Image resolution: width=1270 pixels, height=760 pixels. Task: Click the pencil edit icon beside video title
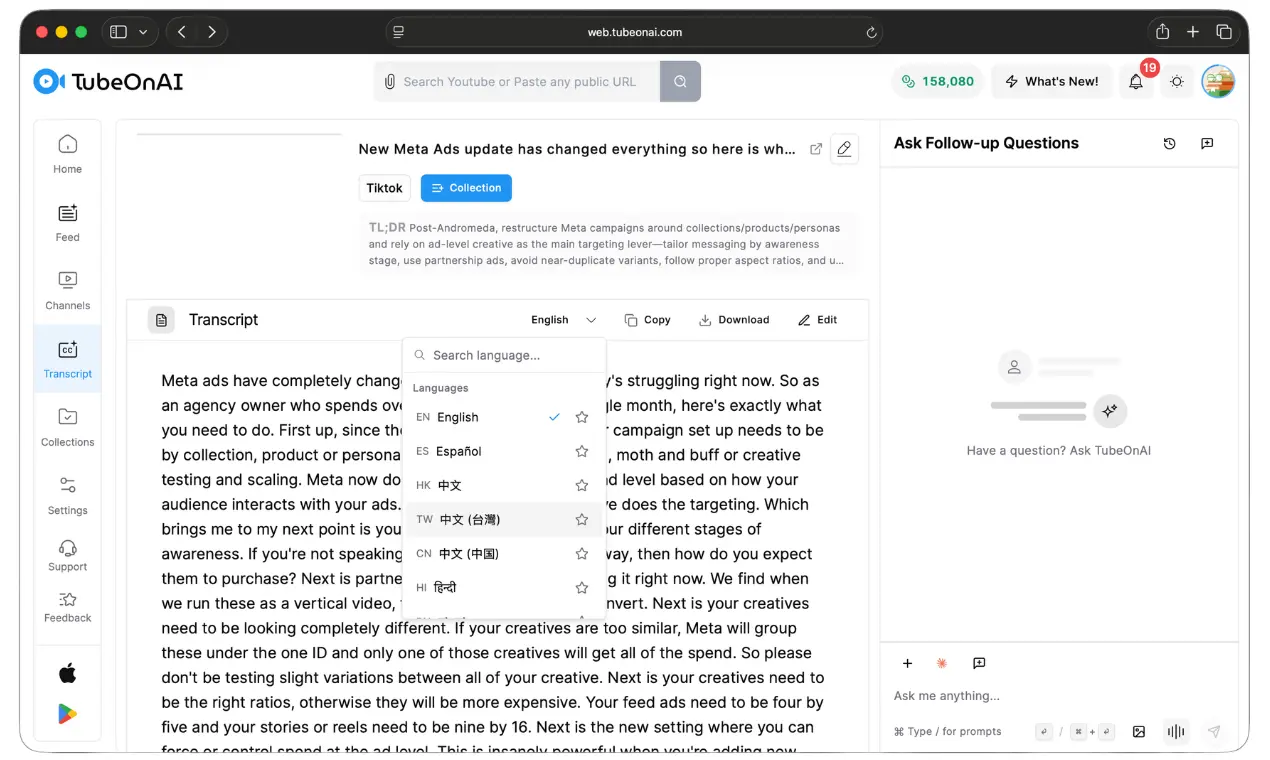pos(844,149)
